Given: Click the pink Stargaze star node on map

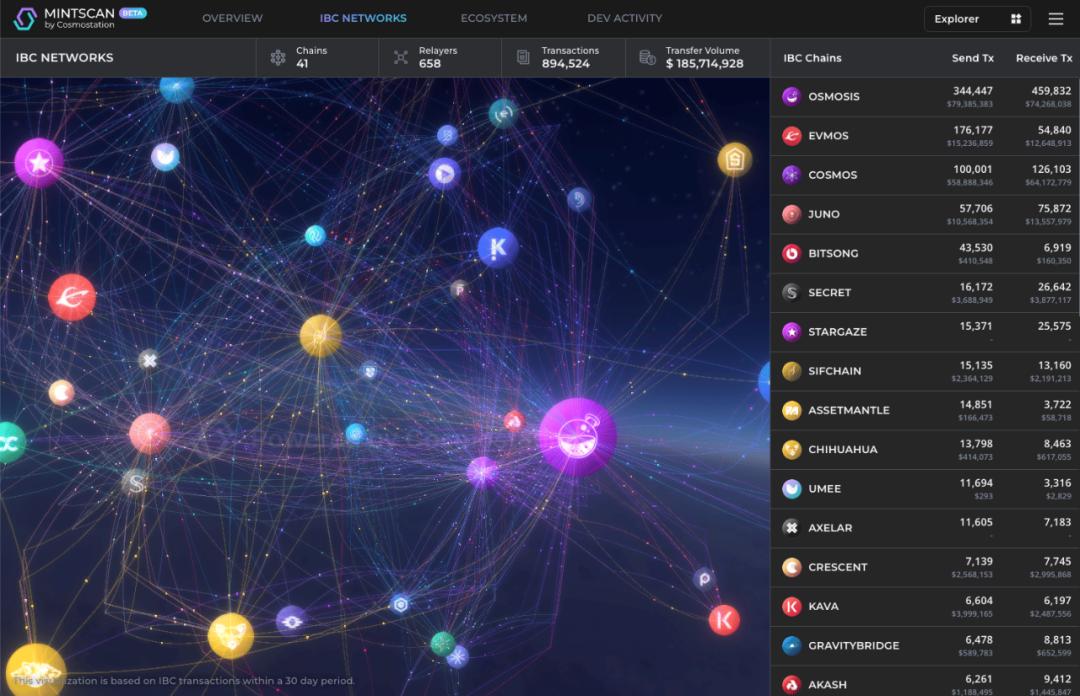Looking at the screenshot, I should (x=39, y=163).
